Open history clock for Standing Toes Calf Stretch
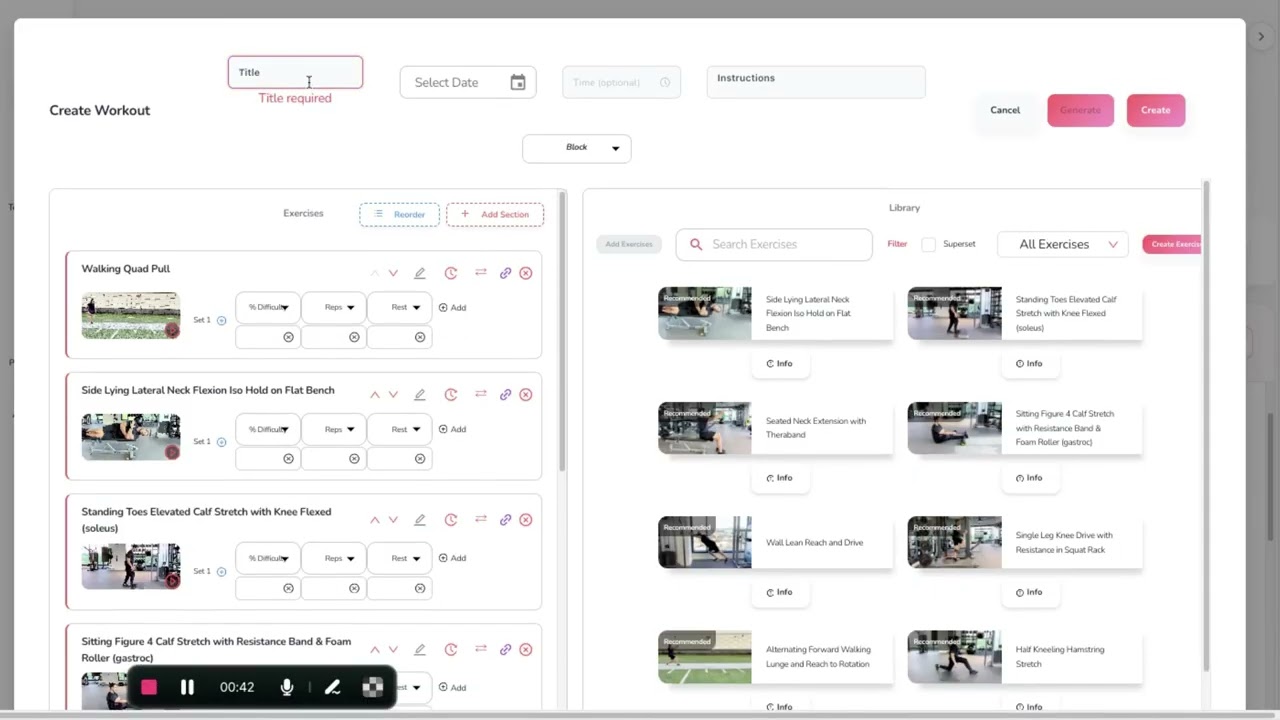The width and height of the screenshot is (1280, 720). coord(451,520)
